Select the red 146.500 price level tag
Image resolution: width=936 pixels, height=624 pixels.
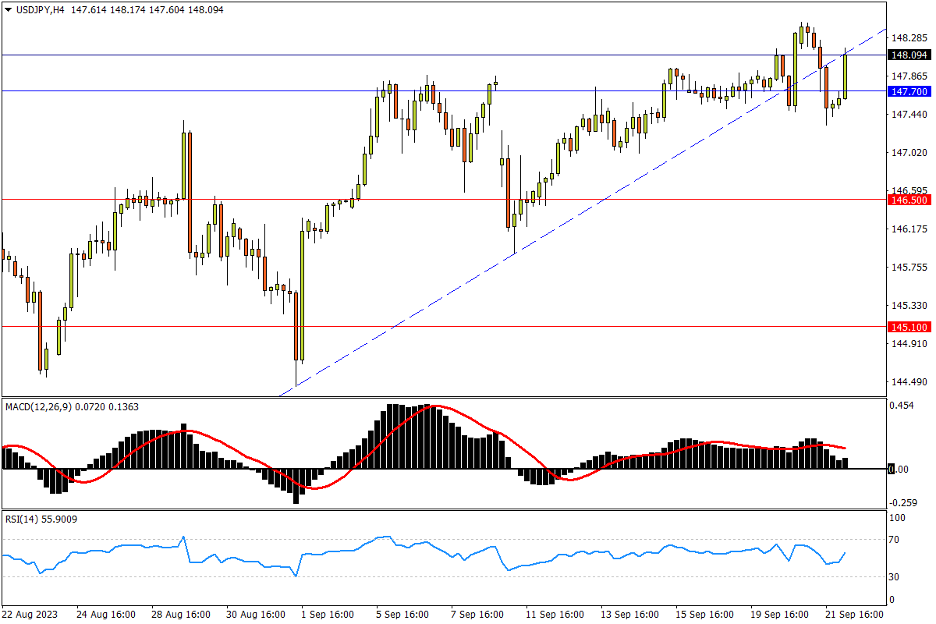tap(910, 200)
